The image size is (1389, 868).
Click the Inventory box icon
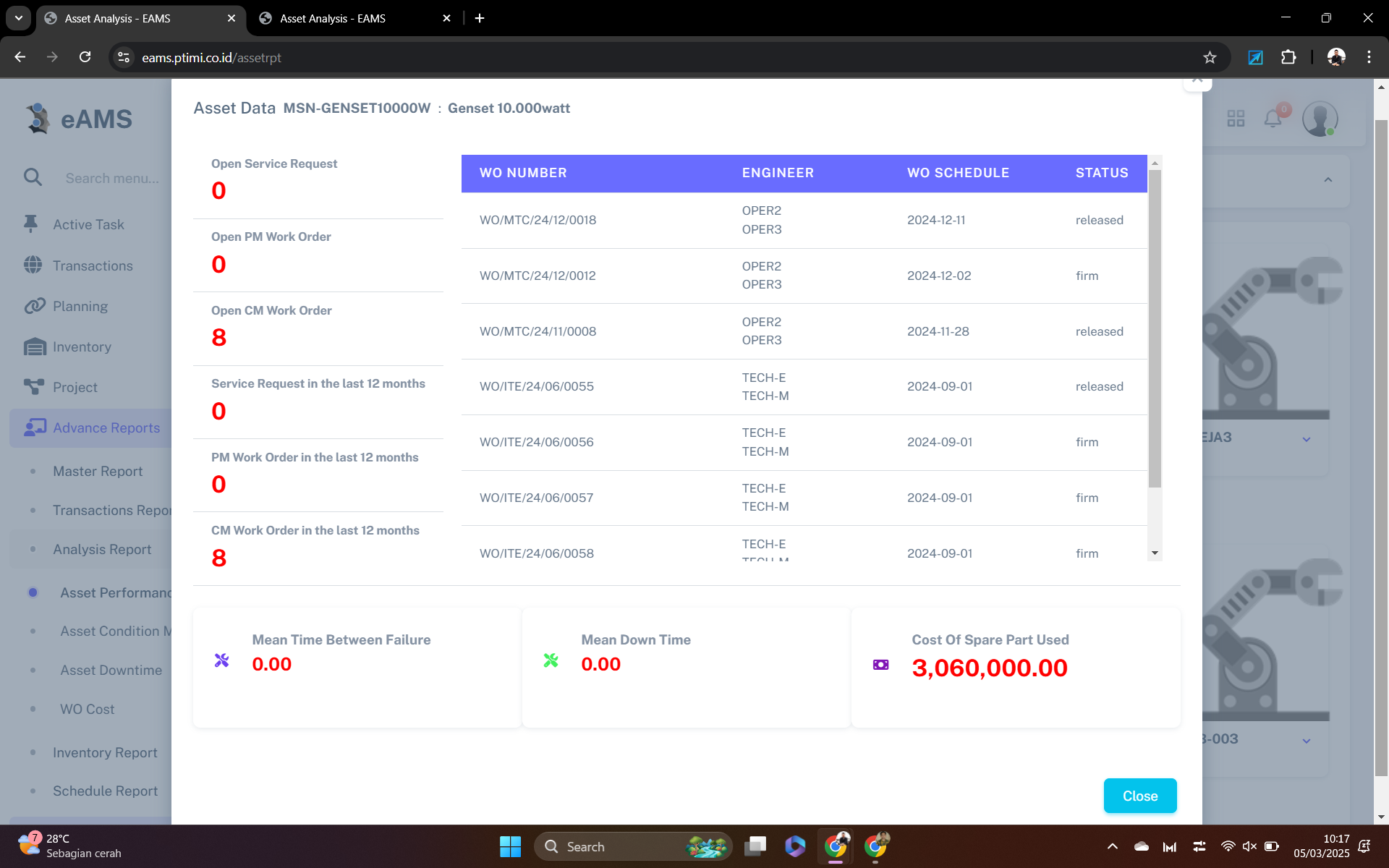pos(34,347)
